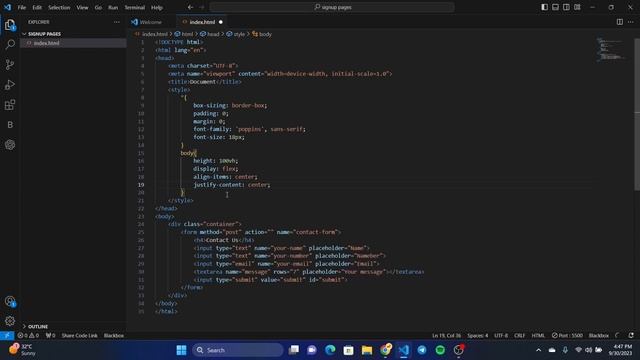Click index.html in the breadcrumb

155,34
